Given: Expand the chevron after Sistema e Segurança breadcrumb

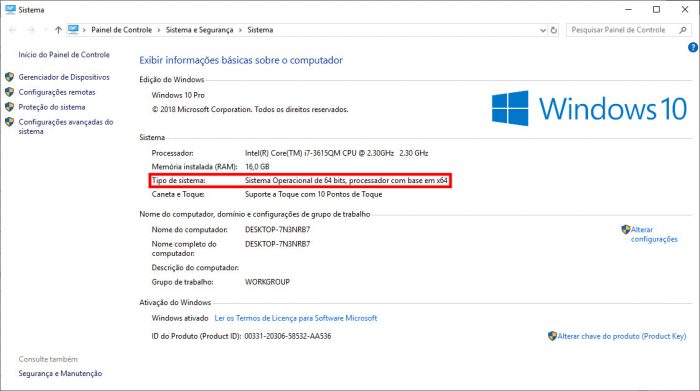Looking at the screenshot, I should 240,30.
